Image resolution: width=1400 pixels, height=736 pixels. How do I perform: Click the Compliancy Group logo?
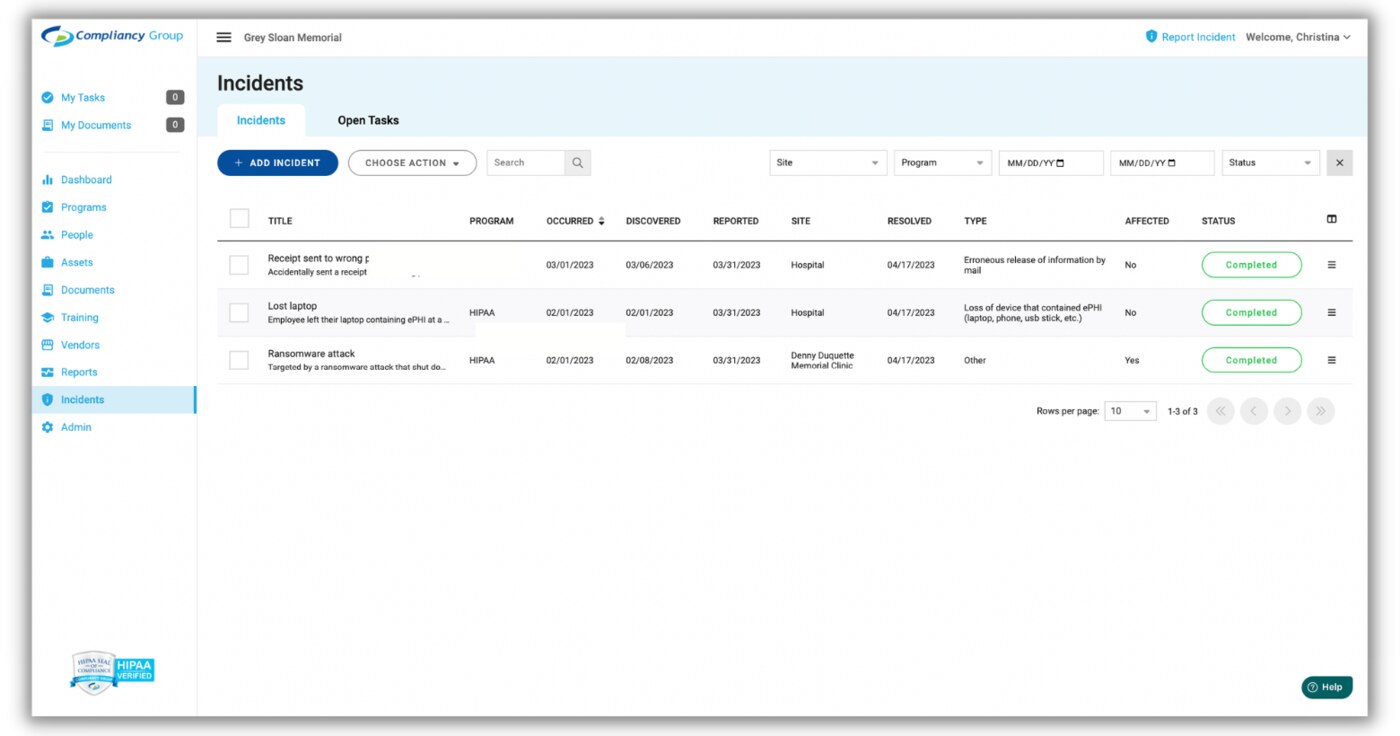(x=112, y=36)
